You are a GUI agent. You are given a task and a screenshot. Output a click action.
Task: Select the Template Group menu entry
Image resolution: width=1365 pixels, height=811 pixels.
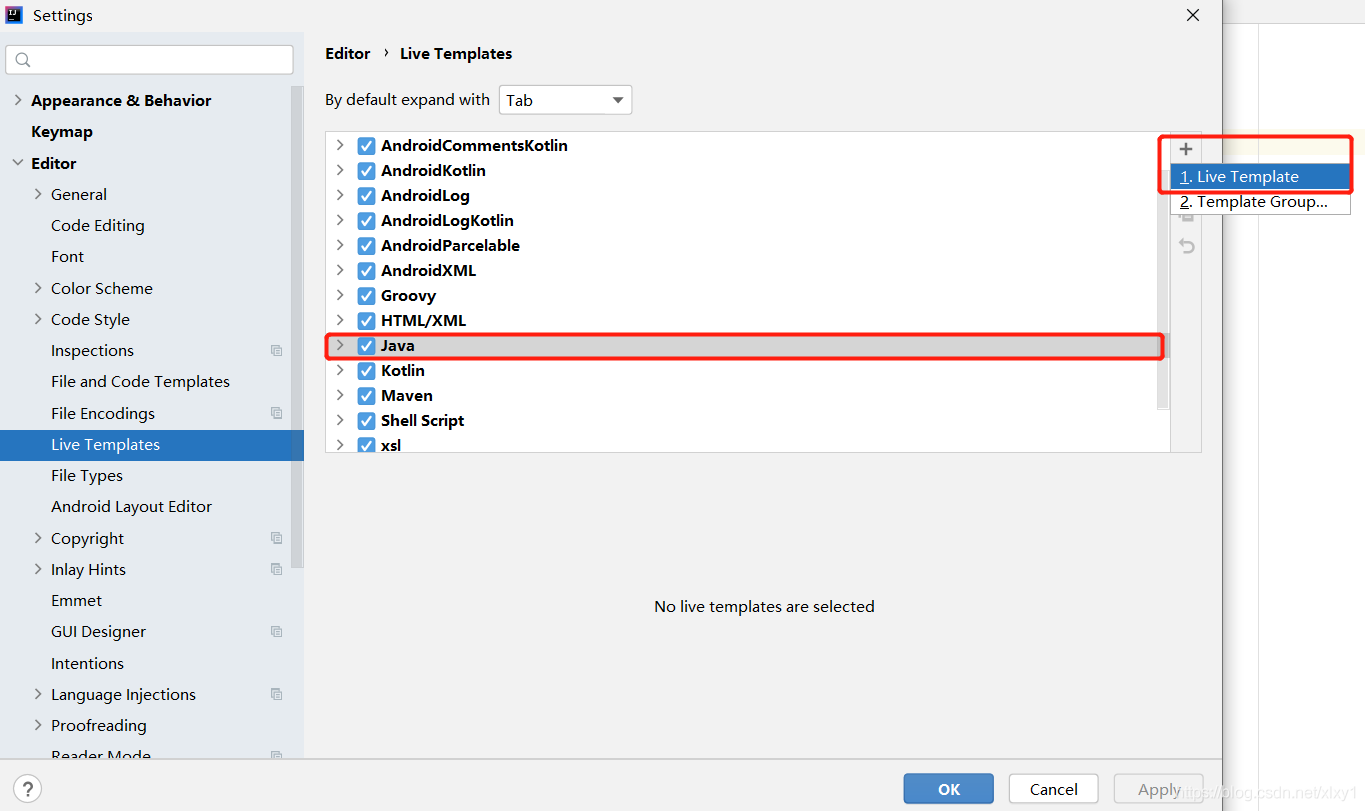point(1260,202)
